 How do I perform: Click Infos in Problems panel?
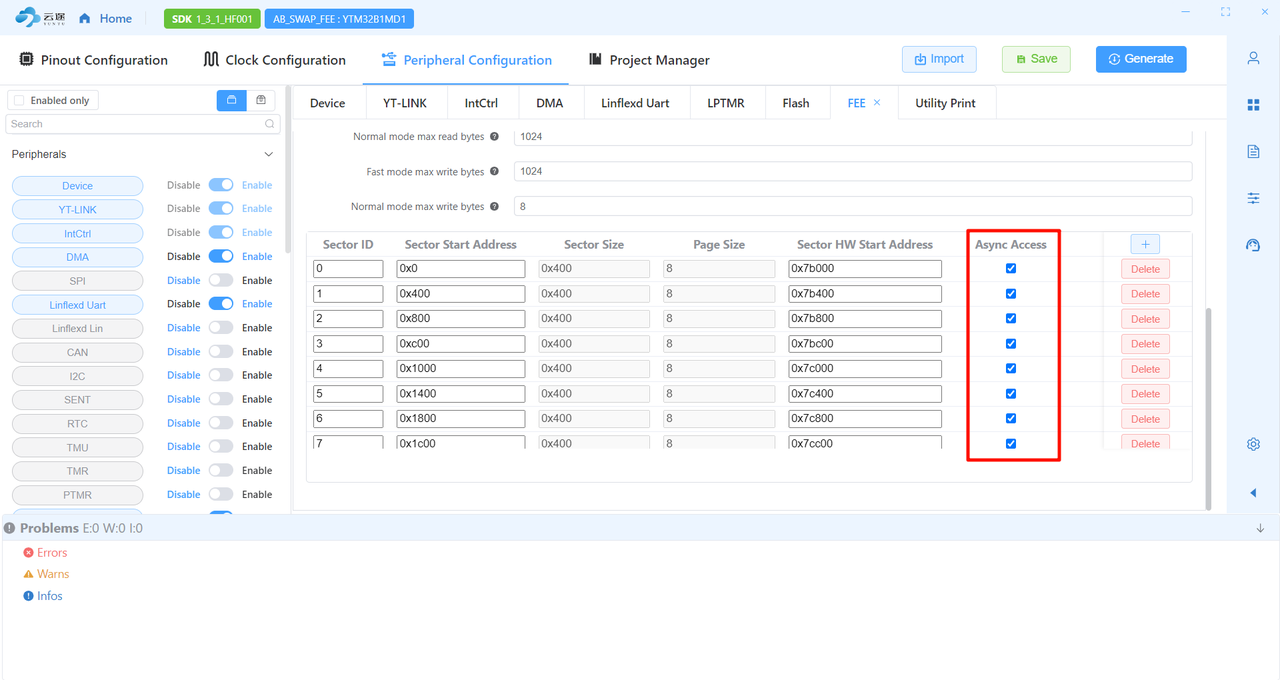pos(50,596)
